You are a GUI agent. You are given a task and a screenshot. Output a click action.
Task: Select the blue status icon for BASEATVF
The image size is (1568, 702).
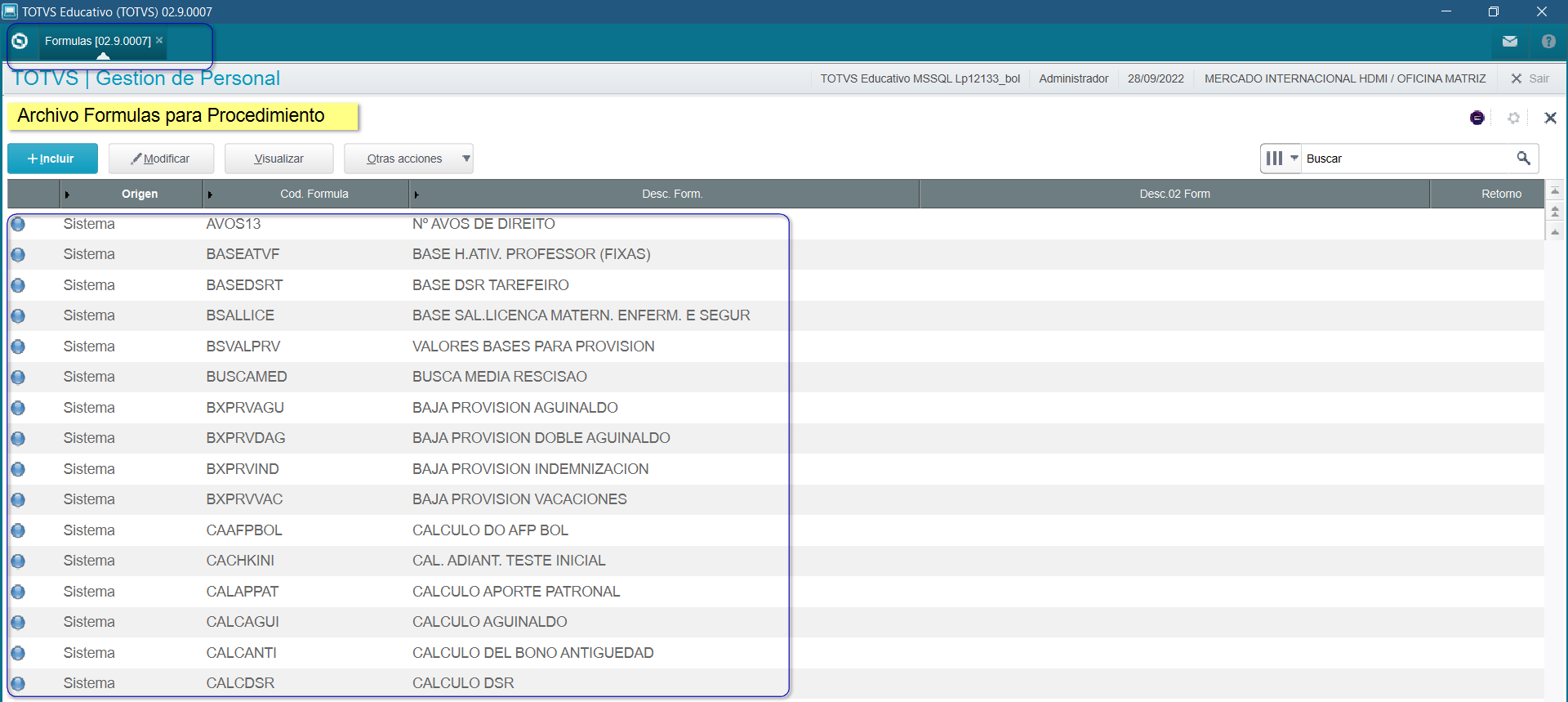coord(18,254)
